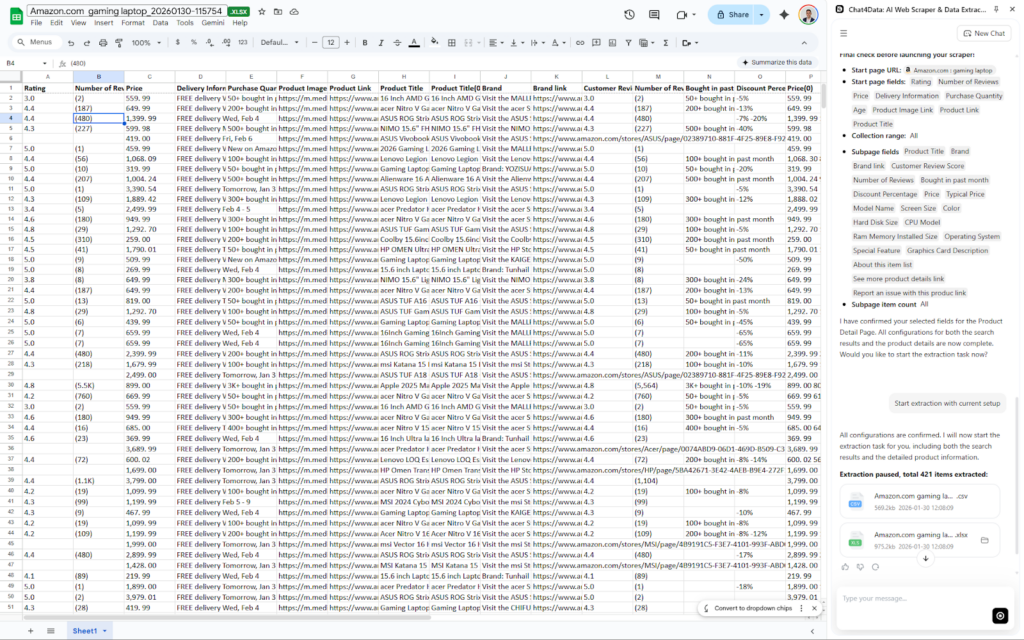This screenshot has height=640, width=1024.
Task: Open the zoom 100% dropdown
Action: coord(146,42)
